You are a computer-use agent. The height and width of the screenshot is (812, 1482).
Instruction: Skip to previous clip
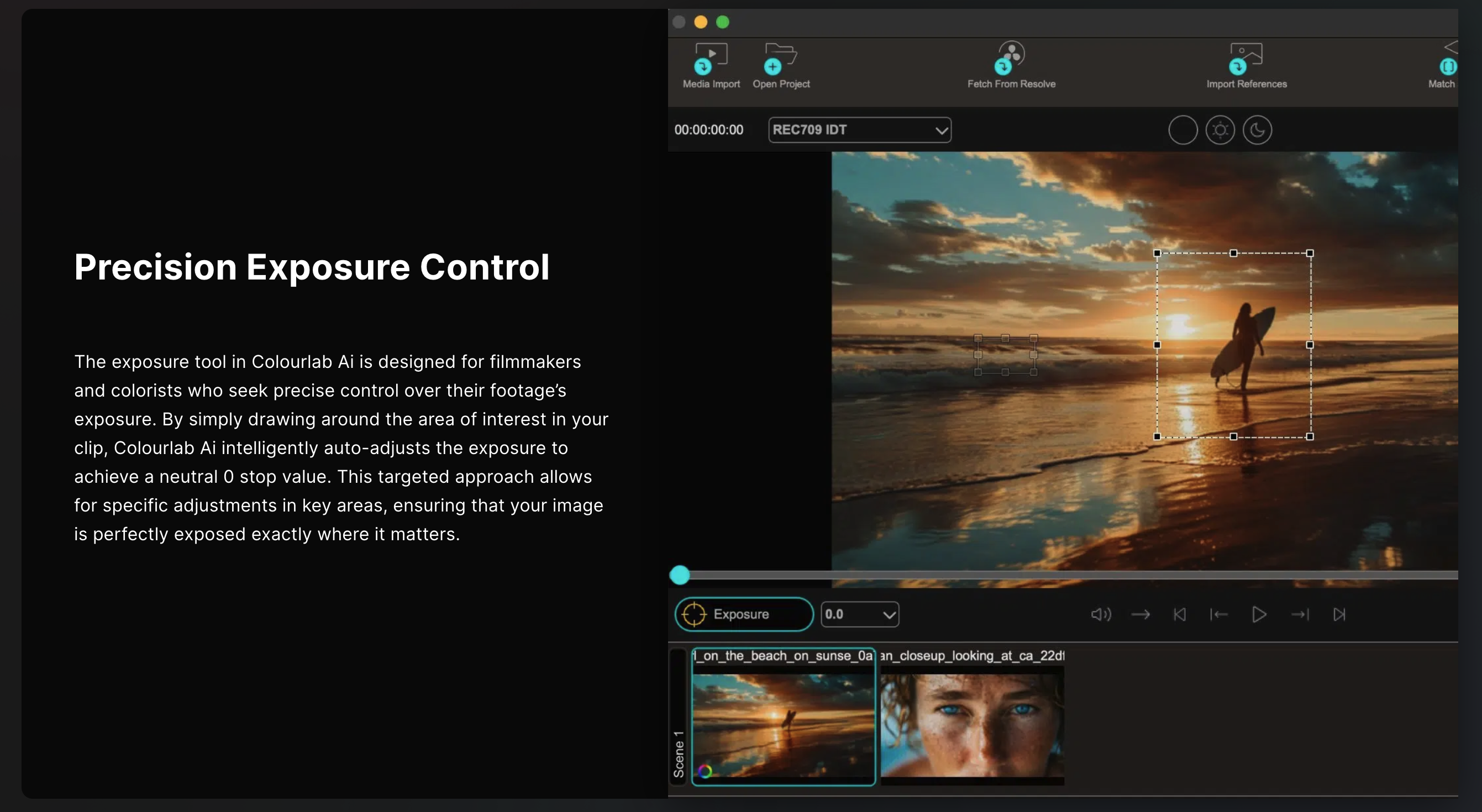(x=1179, y=615)
